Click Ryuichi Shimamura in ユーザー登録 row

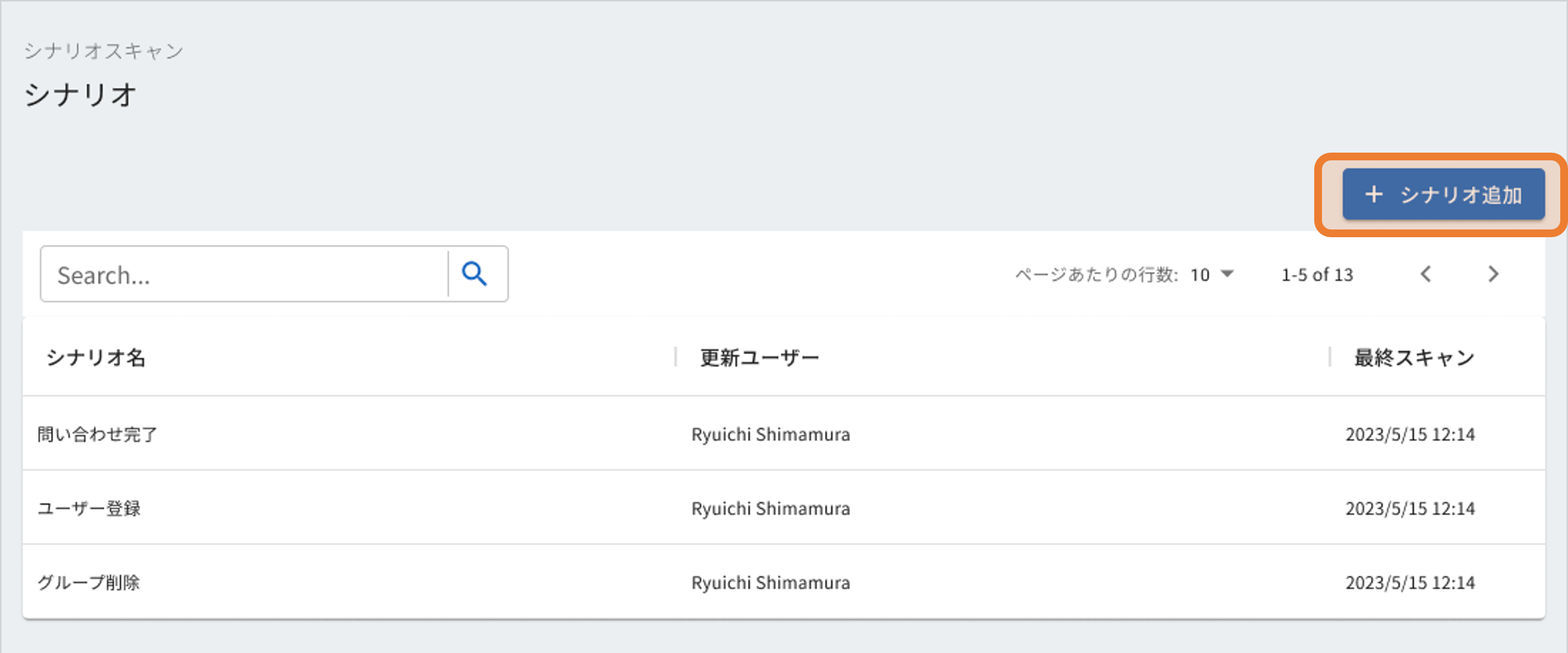pos(770,508)
